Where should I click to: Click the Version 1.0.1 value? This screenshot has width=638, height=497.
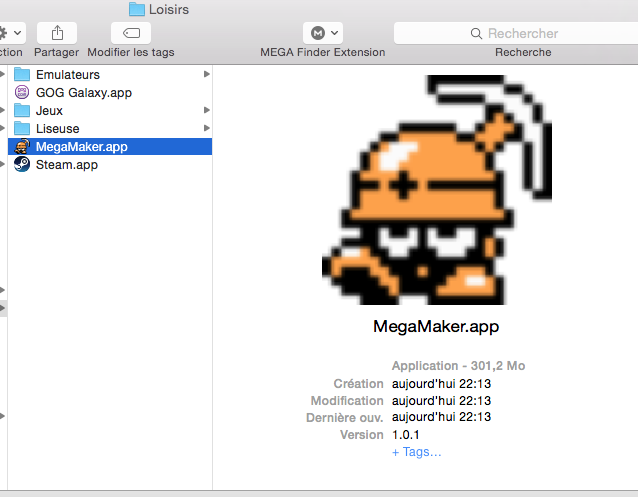[406, 435]
